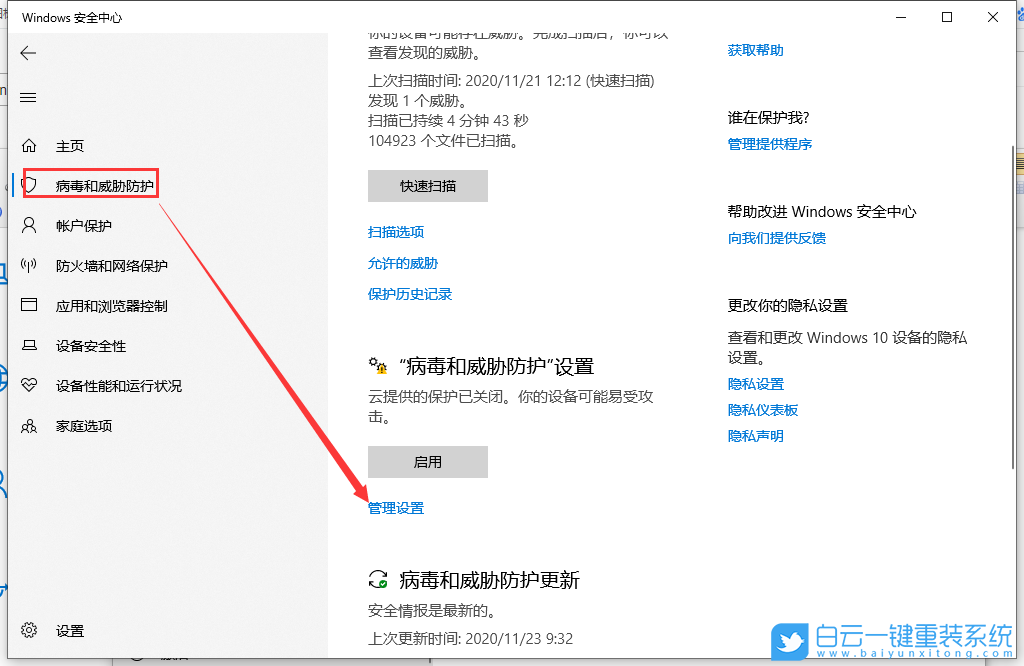Enable cloud protection via the 启用 button

(x=427, y=461)
